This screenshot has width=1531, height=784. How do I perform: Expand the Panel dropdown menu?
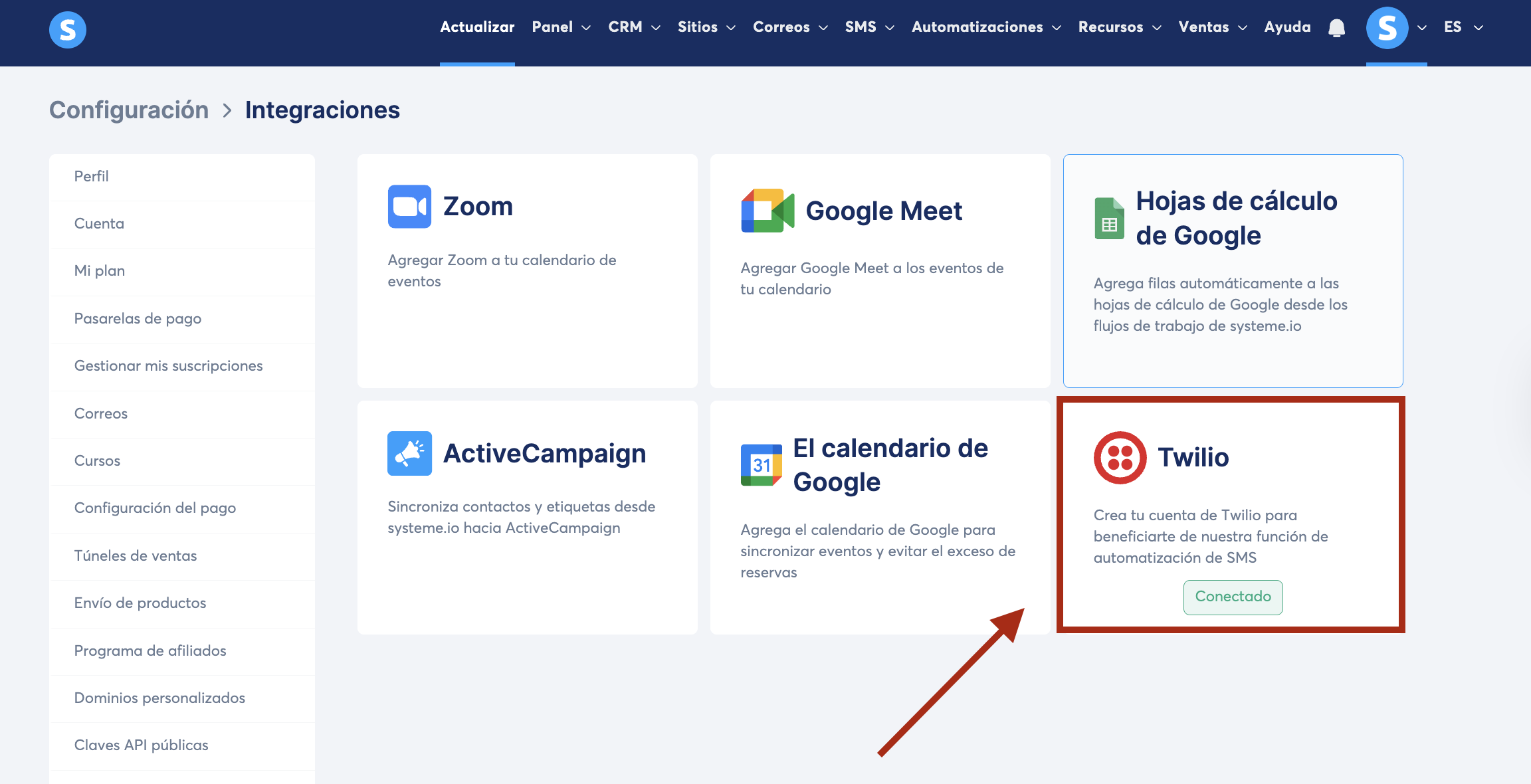[561, 27]
